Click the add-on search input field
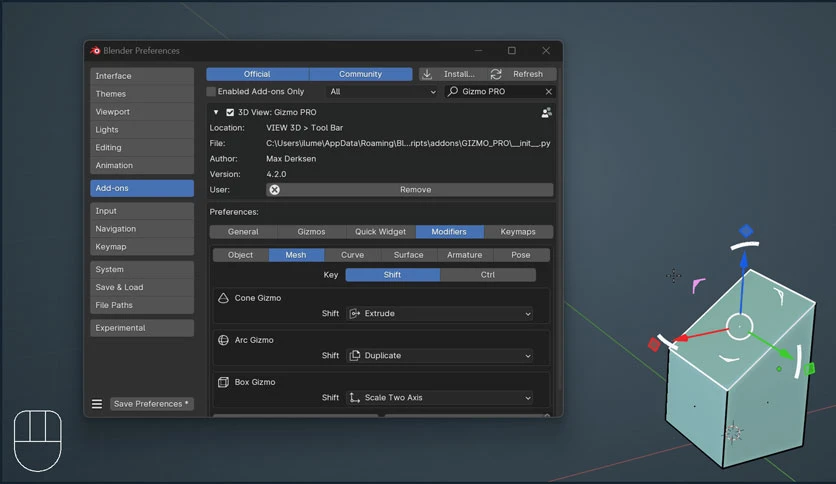This screenshot has width=836, height=484. pyautogui.click(x=500, y=92)
